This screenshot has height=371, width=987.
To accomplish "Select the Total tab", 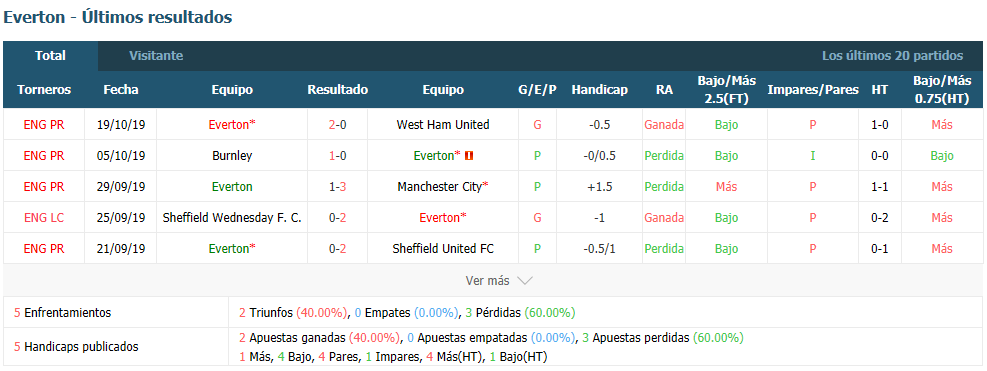I will [50, 55].
